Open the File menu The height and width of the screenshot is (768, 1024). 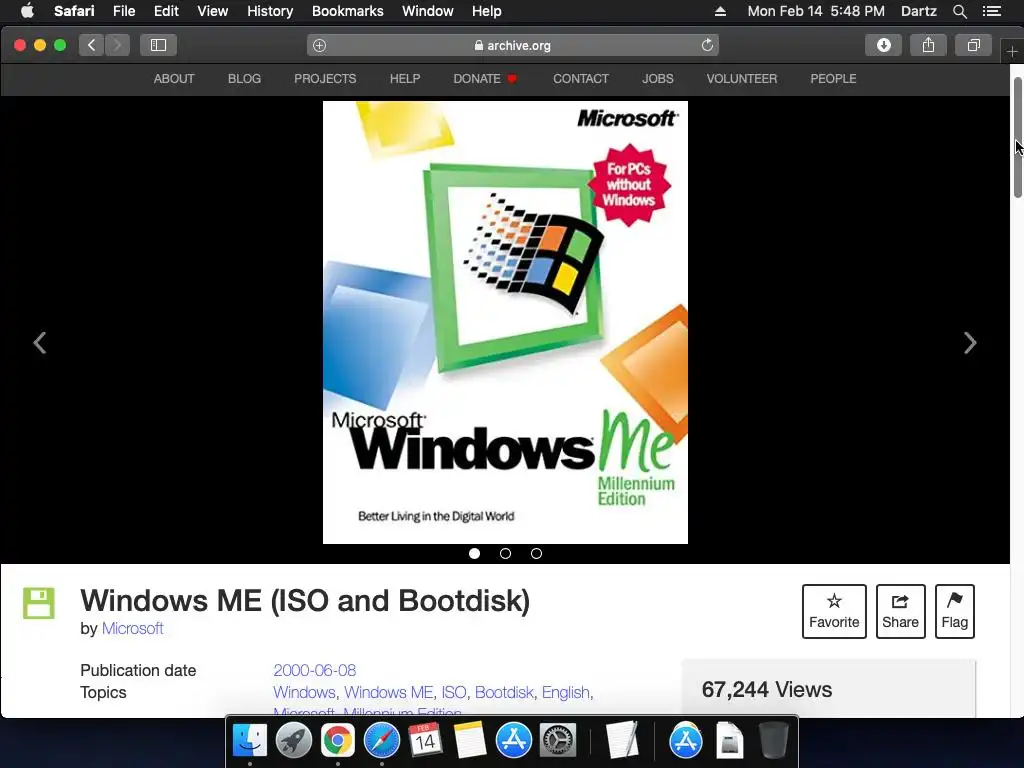(x=123, y=11)
